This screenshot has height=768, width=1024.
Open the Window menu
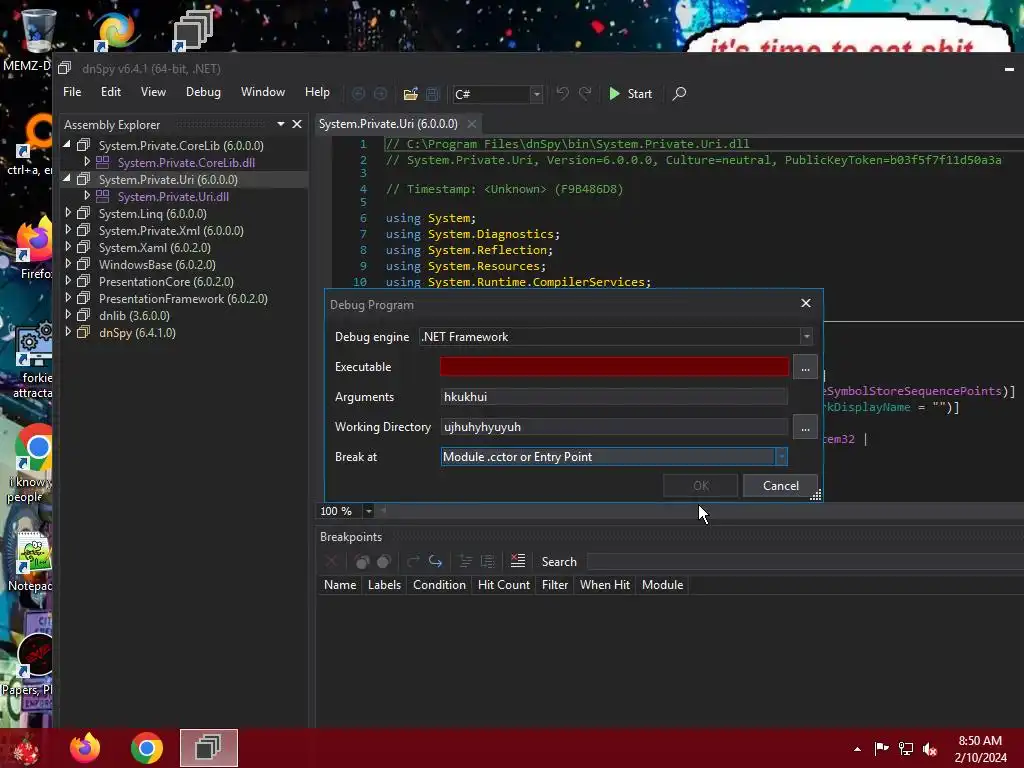pos(263,92)
